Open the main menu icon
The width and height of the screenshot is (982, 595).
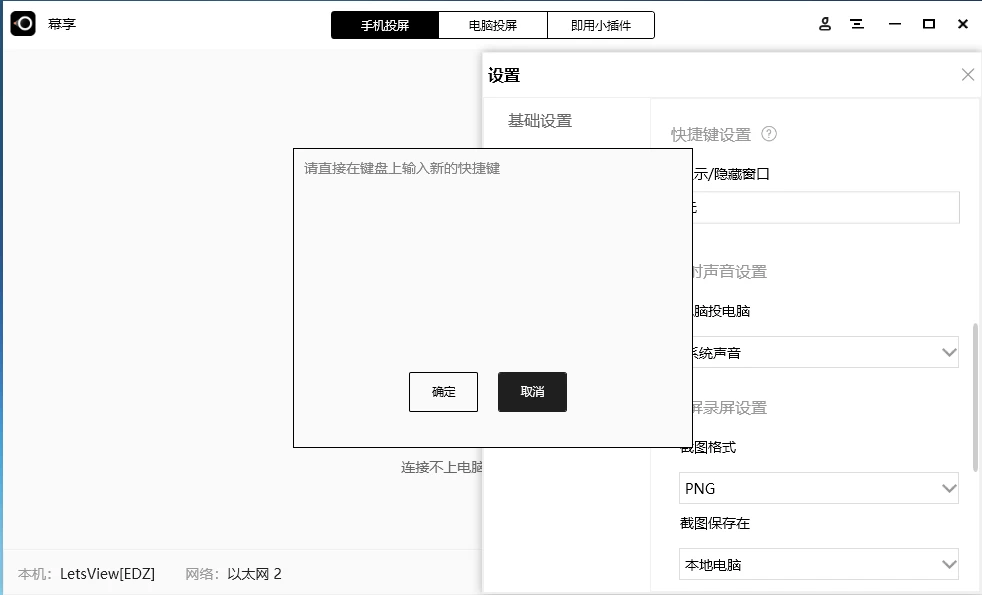(857, 23)
